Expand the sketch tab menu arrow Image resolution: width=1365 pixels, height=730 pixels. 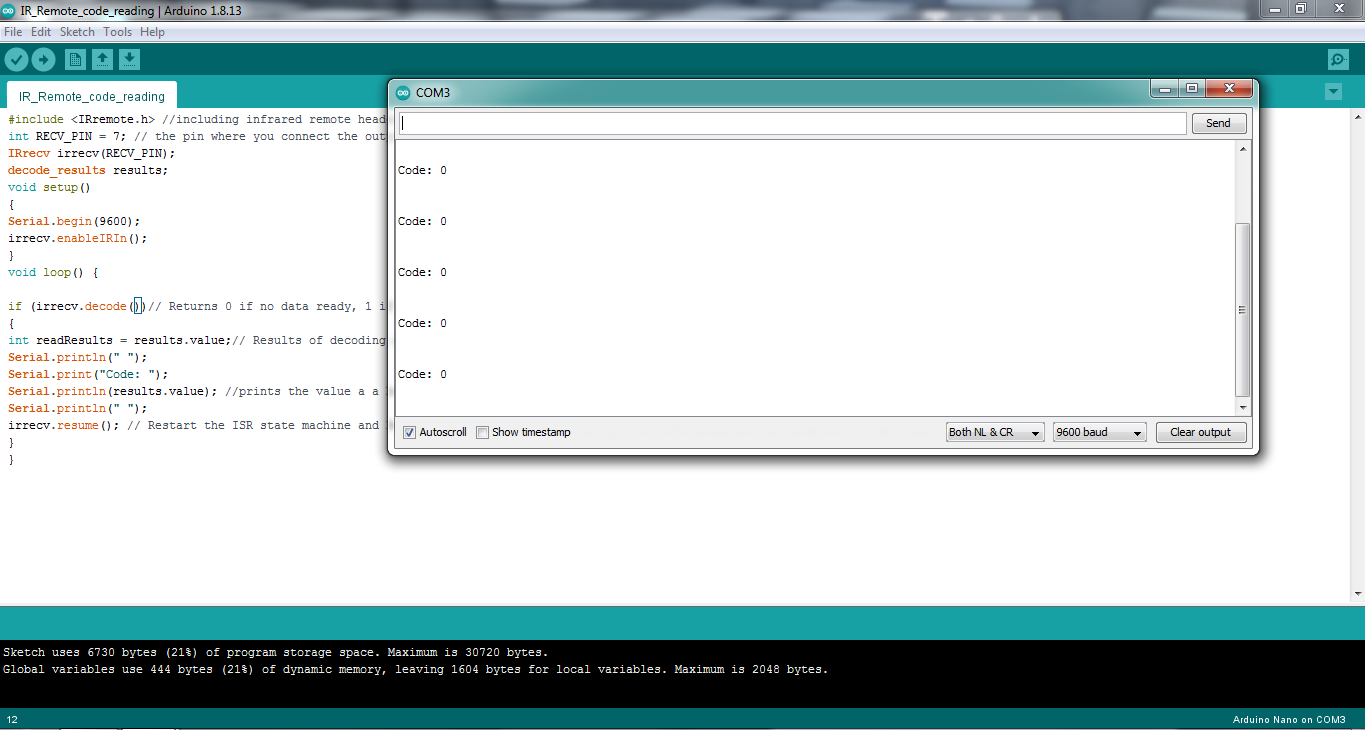(1333, 92)
